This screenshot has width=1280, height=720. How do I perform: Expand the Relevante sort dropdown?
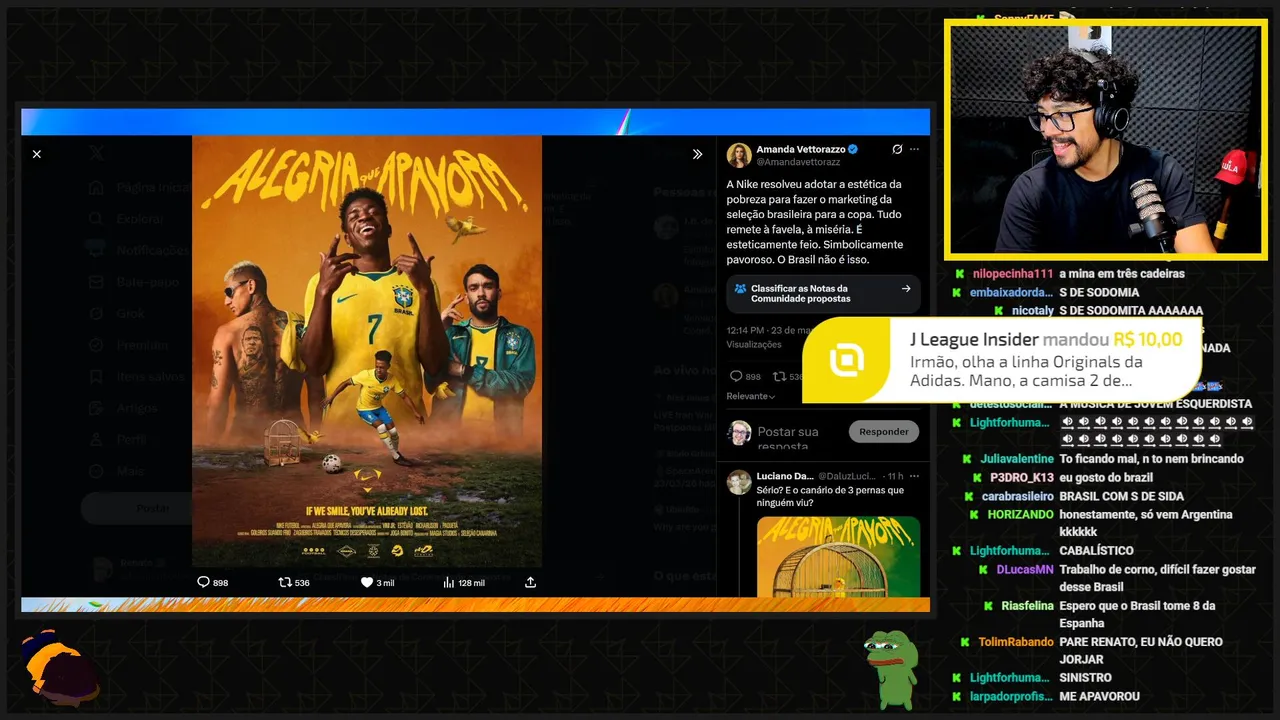click(751, 396)
